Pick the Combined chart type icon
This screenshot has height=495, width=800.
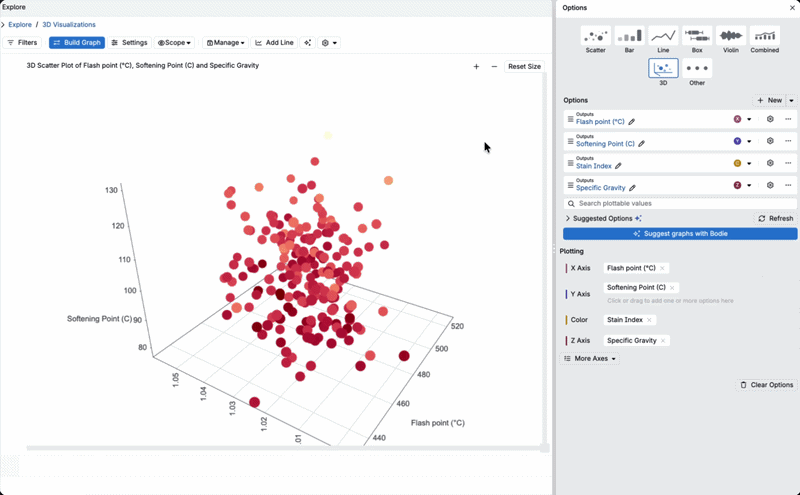tap(764, 36)
